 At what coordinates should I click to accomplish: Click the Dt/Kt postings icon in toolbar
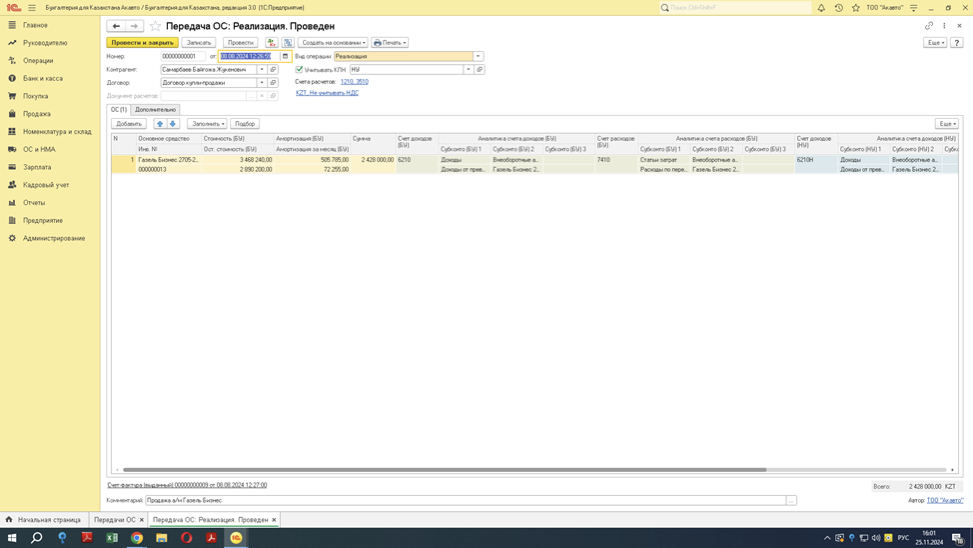point(272,43)
